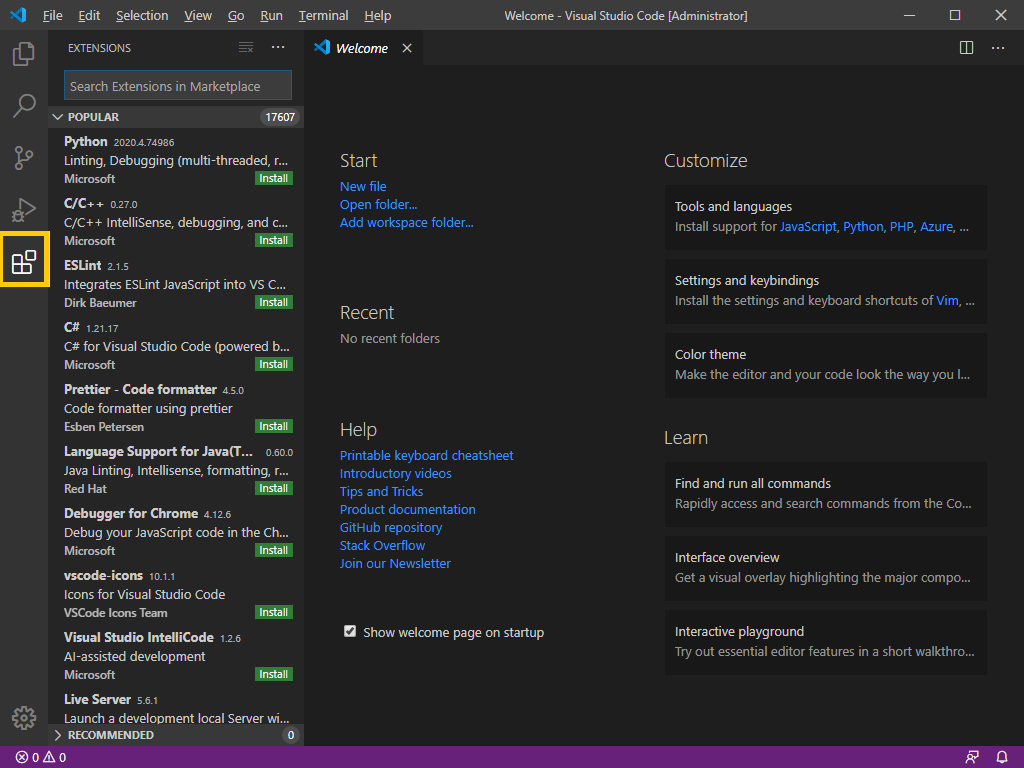Screen dimensions: 1024x768
Task: Open the Explorer view in activity bar
Action: point(24,54)
